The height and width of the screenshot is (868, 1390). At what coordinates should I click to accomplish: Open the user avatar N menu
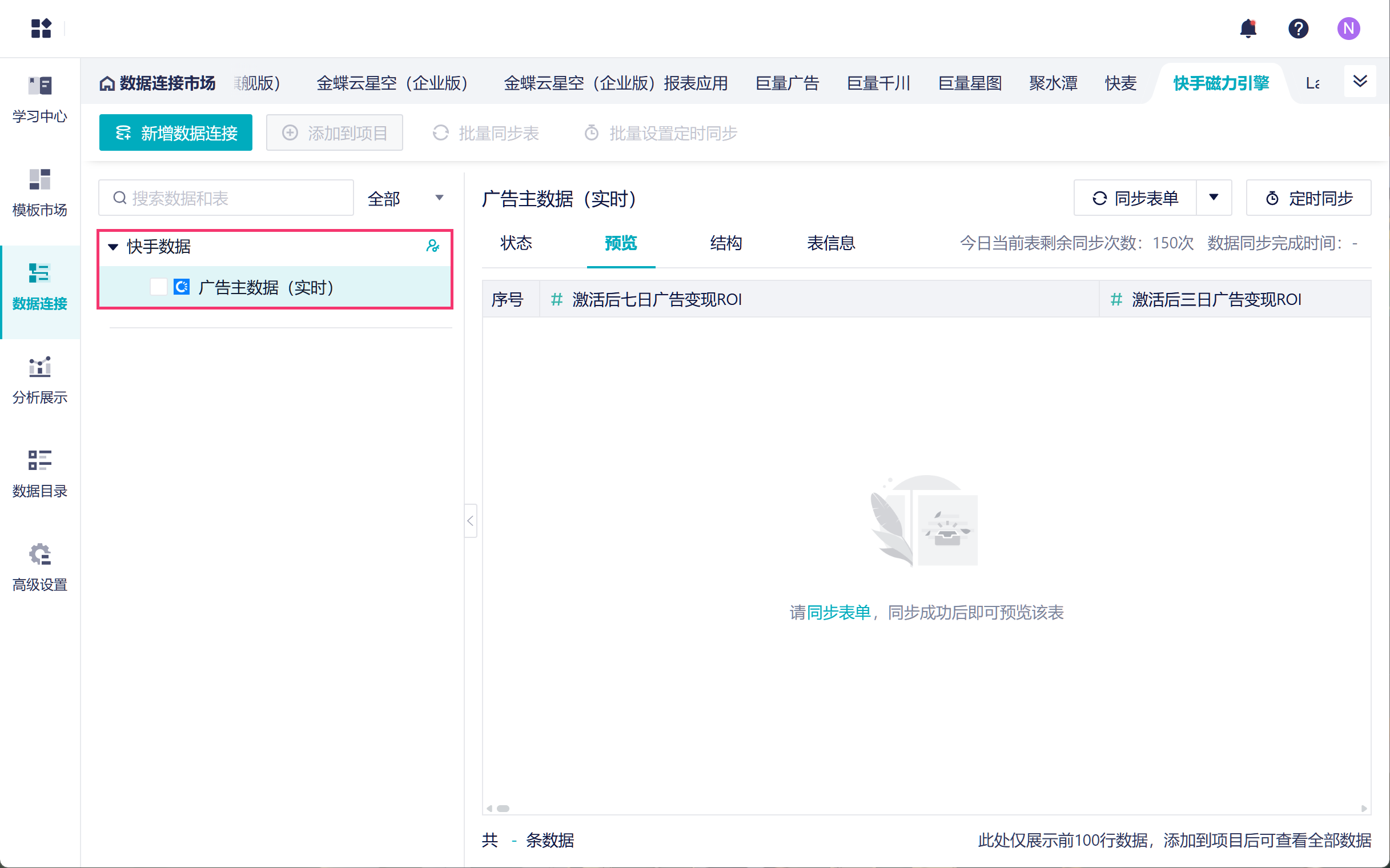tap(1348, 28)
